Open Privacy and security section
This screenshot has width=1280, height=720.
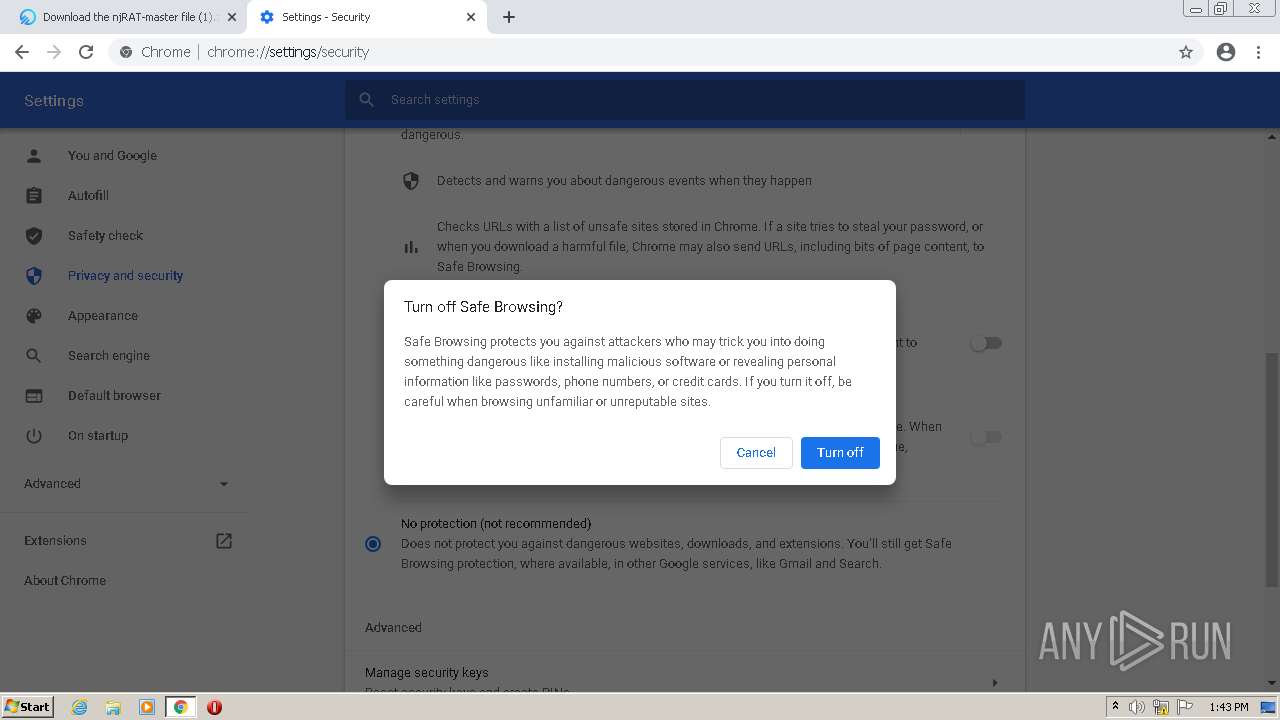[125, 276]
